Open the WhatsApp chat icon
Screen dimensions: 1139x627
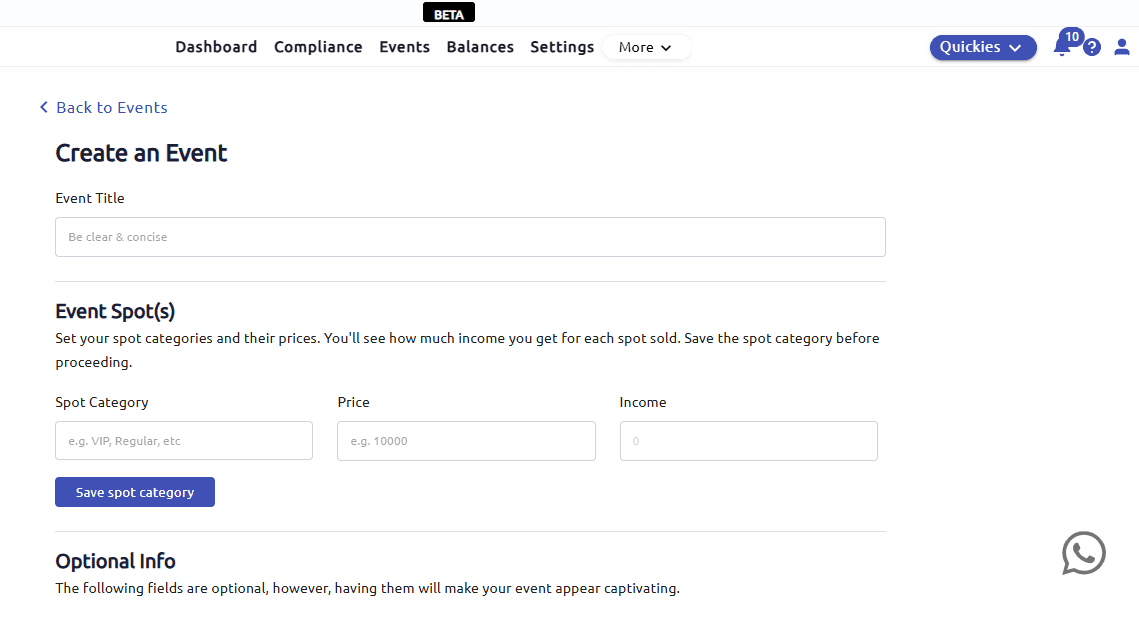1083,553
